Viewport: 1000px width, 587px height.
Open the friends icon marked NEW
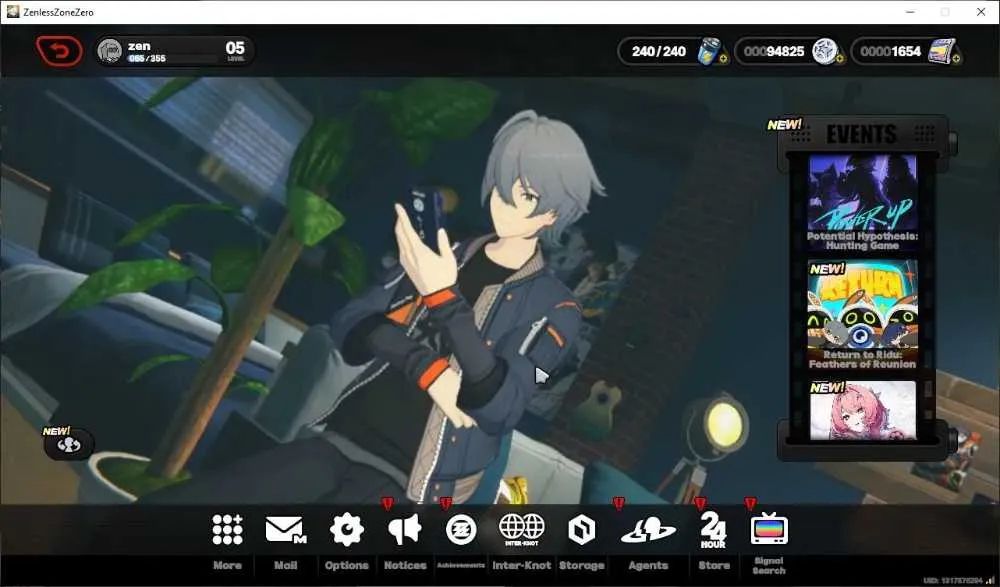click(x=69, y=444)
